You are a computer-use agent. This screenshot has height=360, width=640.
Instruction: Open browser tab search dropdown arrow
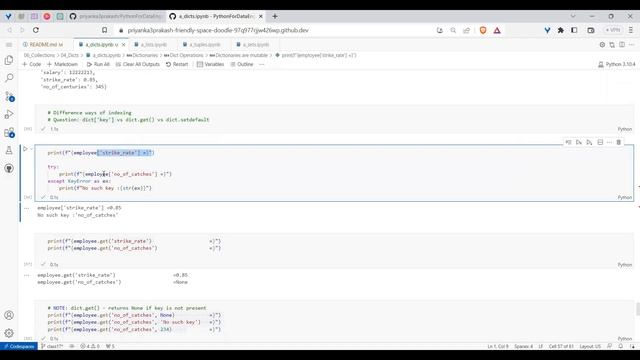click(x=573, y=16)
